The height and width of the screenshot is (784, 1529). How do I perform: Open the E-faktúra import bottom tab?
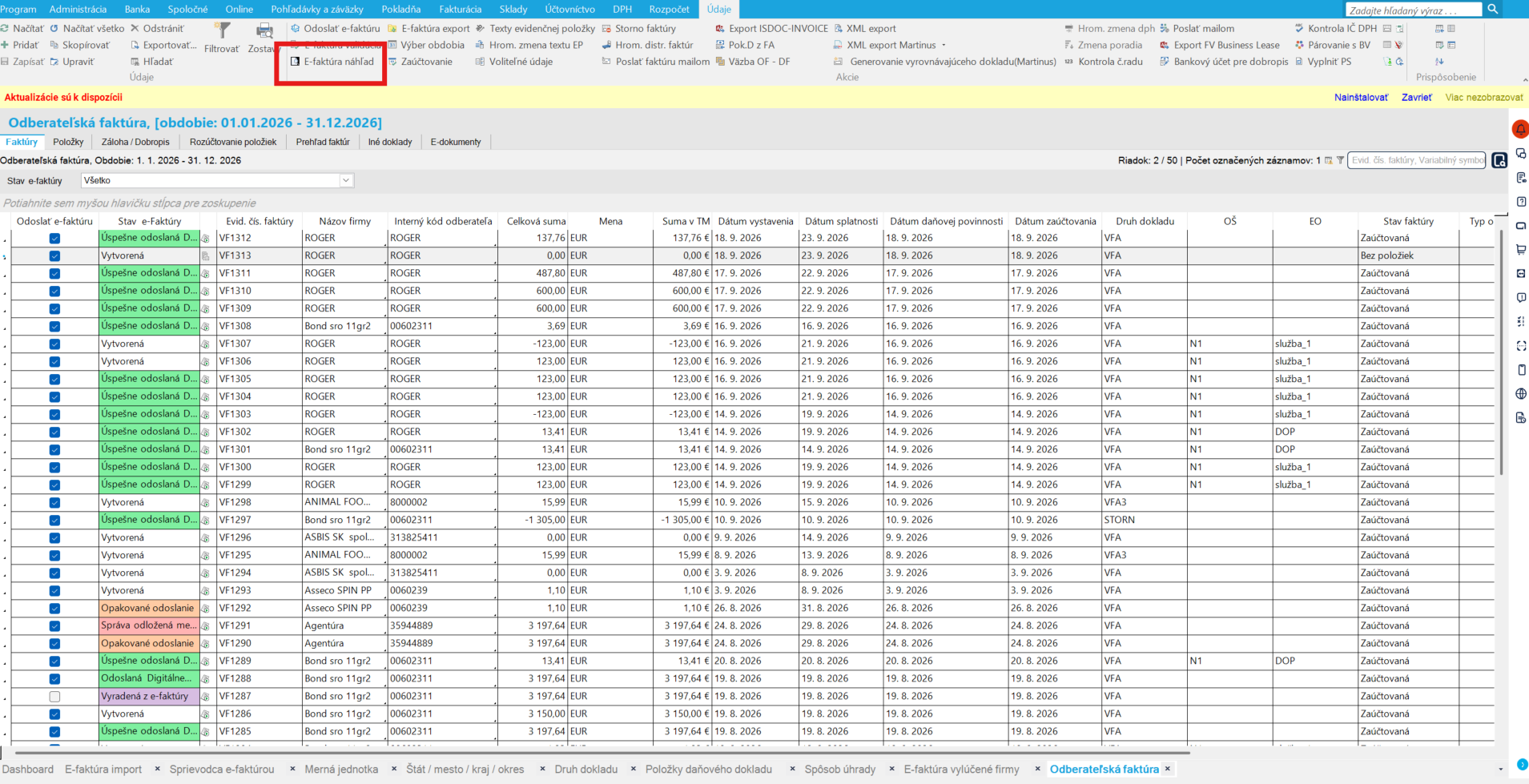point(103,769)
